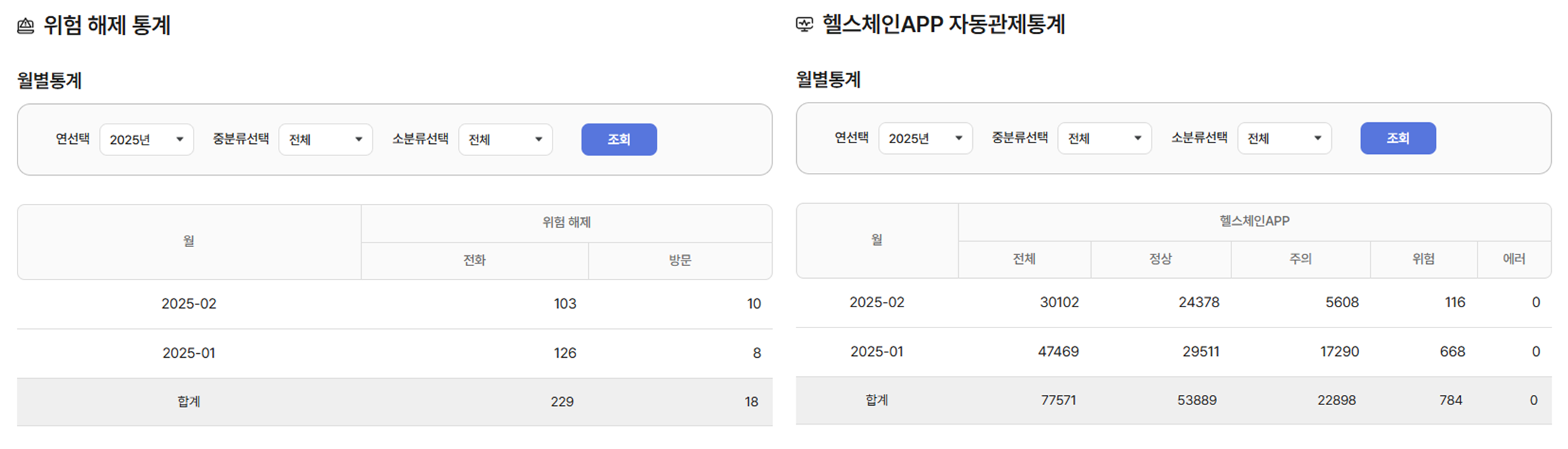Click 2025-01 row label in 위험 해제 table
1568x449 pixels.
pos(189,353)
